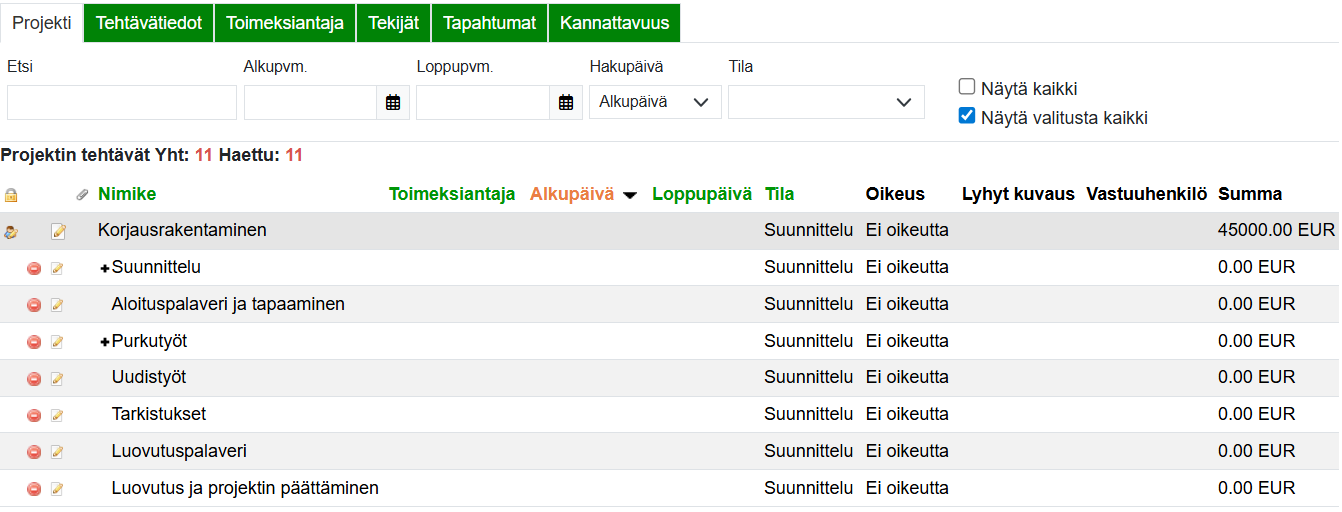Expand the Purkutyöt task with plus sign

104,342
